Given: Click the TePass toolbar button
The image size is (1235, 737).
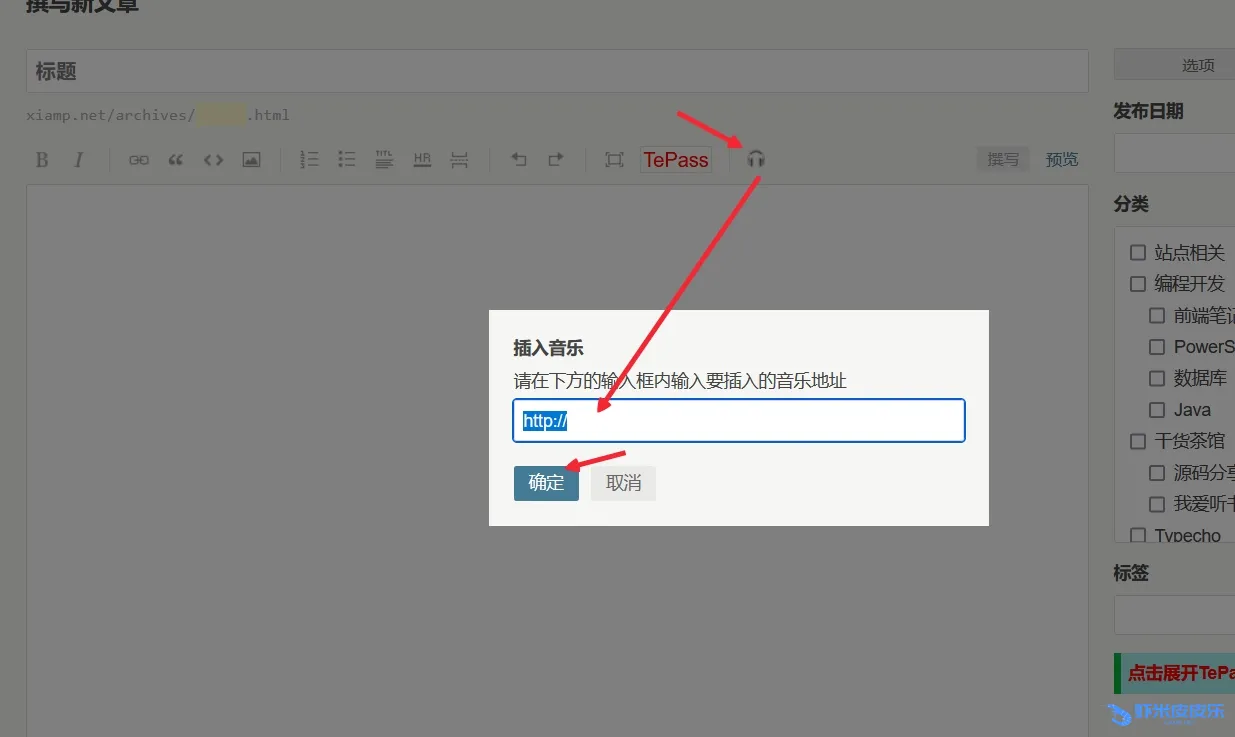Looking at the screenshot, I should pyautogui.click(x=676, y=160).
